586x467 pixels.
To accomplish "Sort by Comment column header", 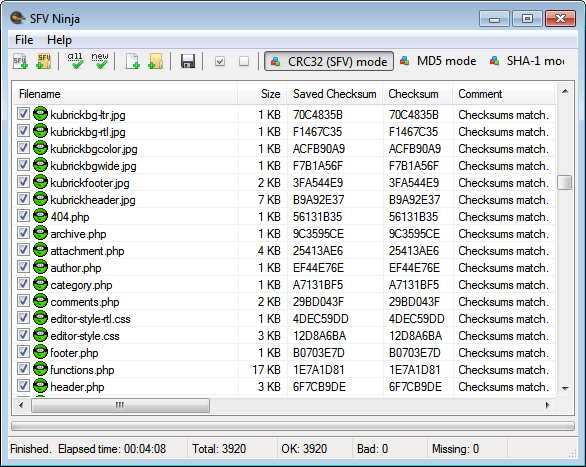I will [504, 94].
